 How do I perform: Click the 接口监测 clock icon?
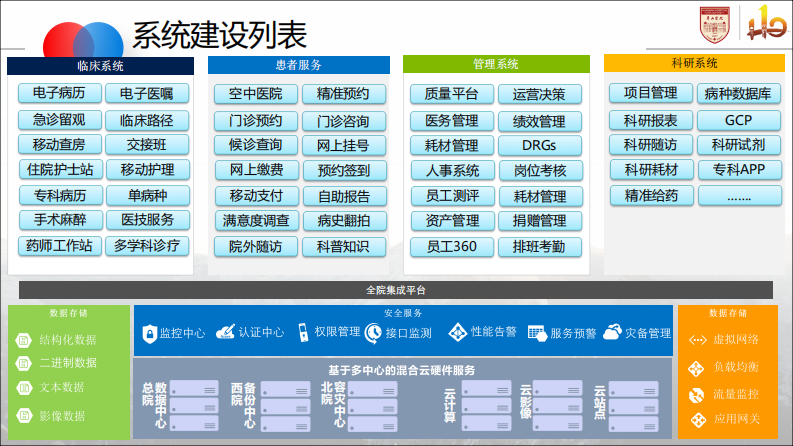click(x=373, y=333)
